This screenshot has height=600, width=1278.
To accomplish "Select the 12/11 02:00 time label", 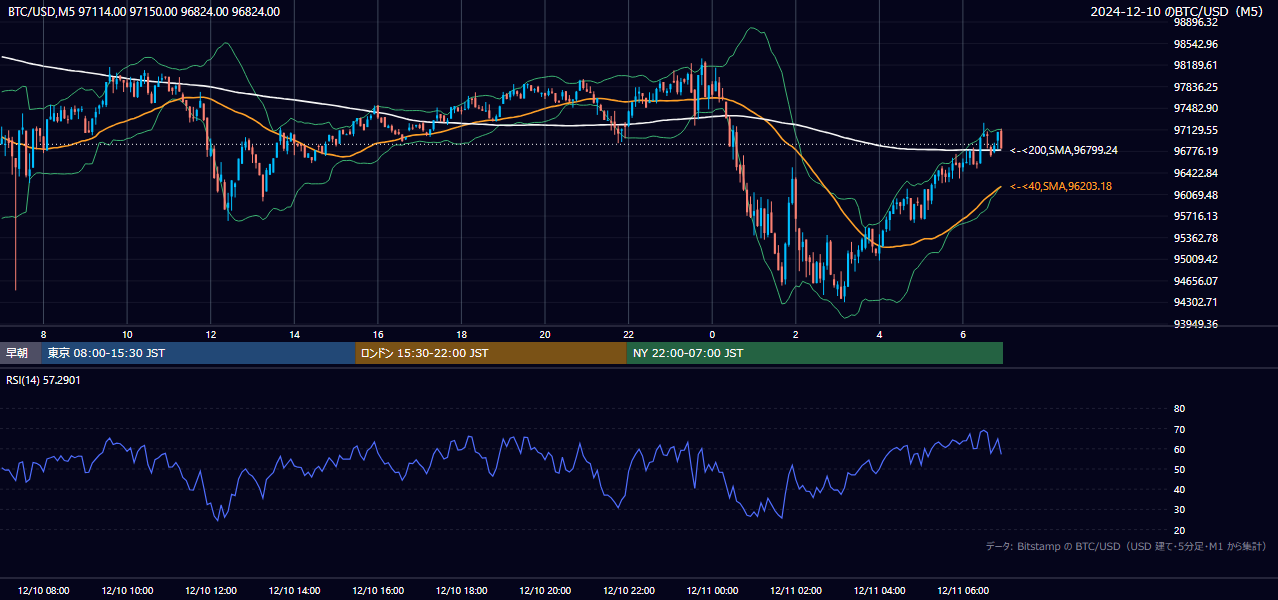I will click(x=796, y=591).
